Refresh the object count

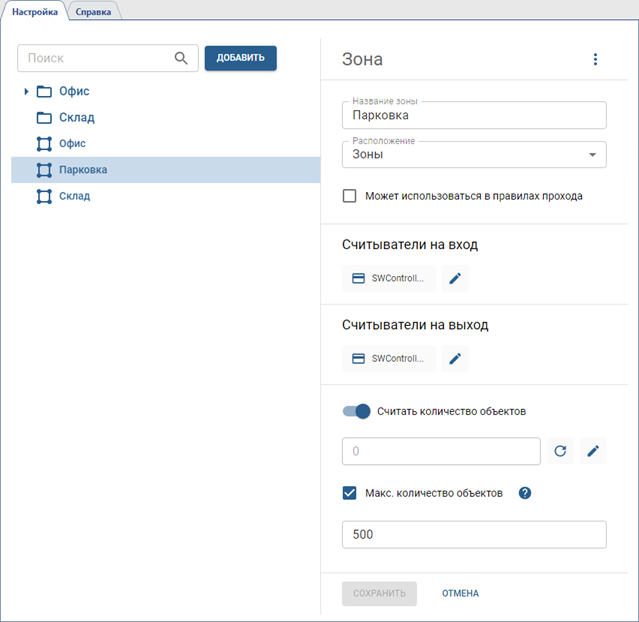[560, 451]
